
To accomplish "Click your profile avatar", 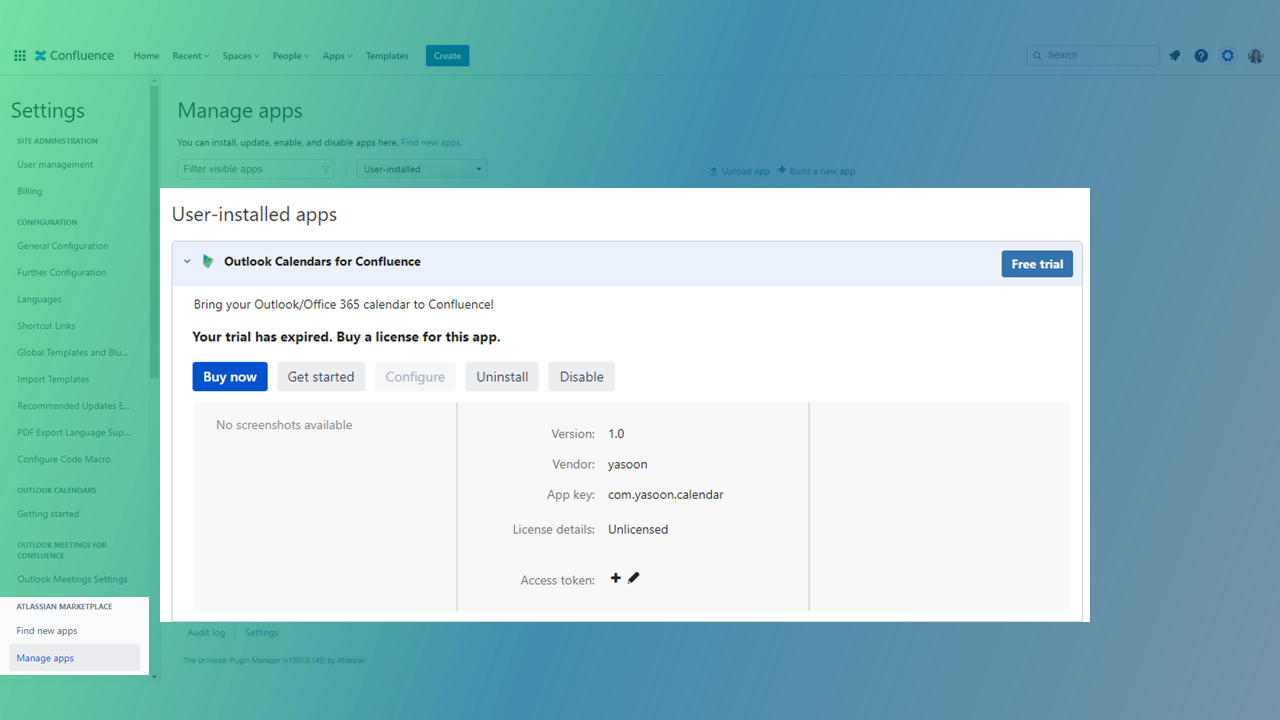I will tap(1255, 55).
